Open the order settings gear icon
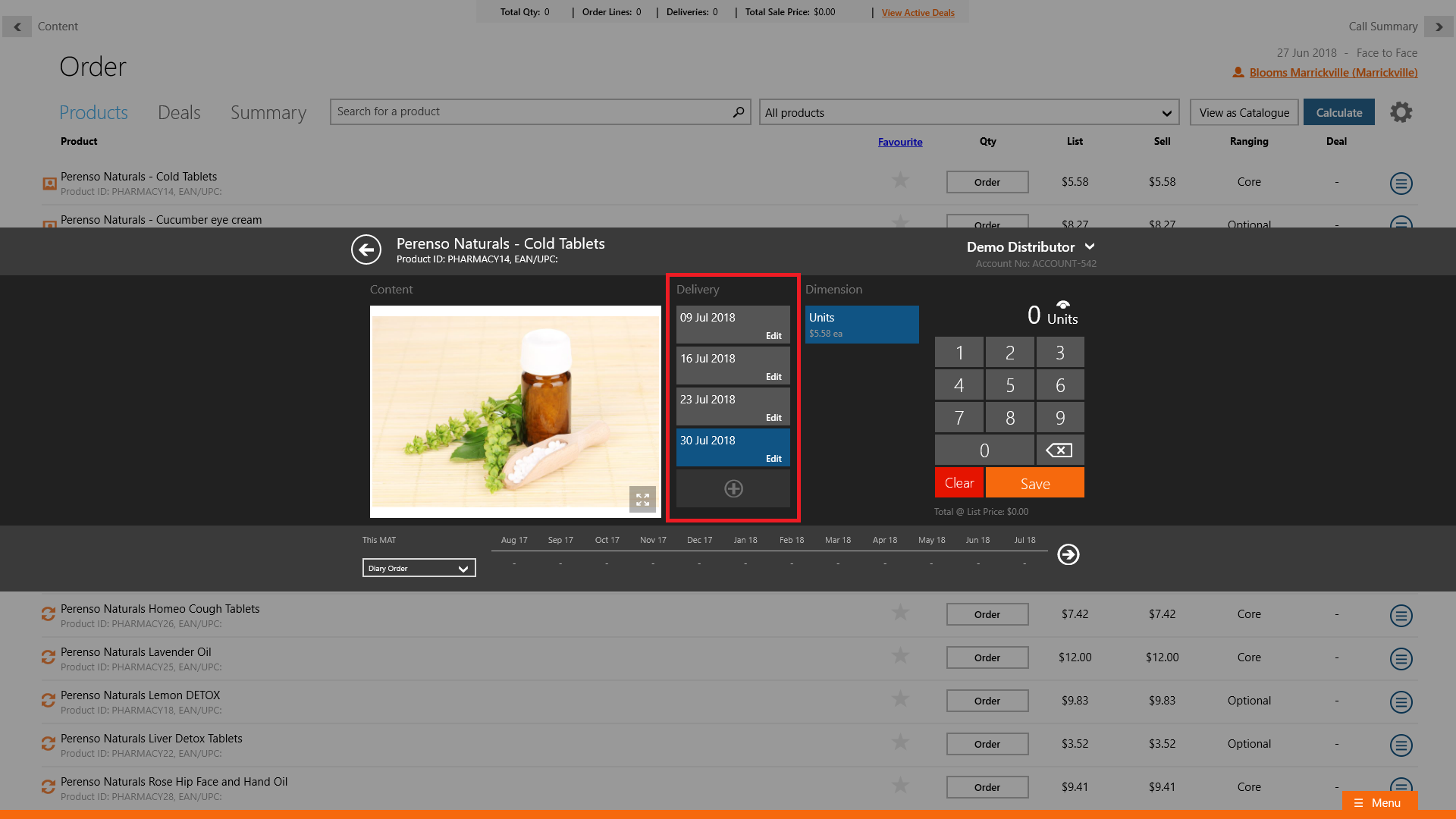Viewport: 1456px width, 819px height. (1401, 112)
